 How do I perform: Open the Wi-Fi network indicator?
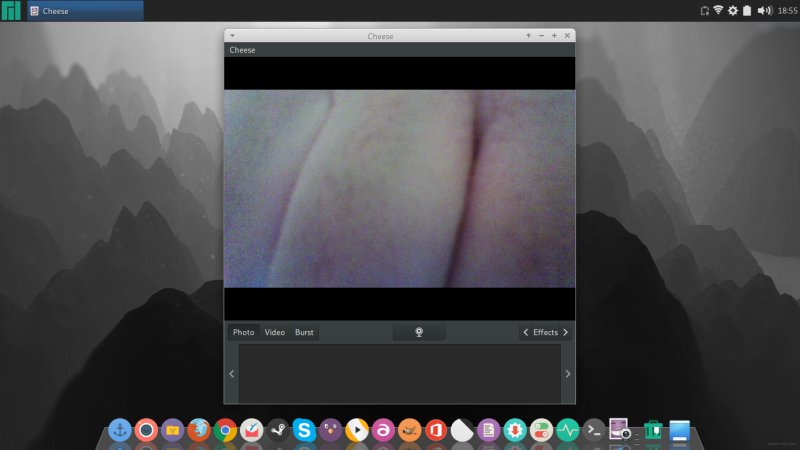718,10
